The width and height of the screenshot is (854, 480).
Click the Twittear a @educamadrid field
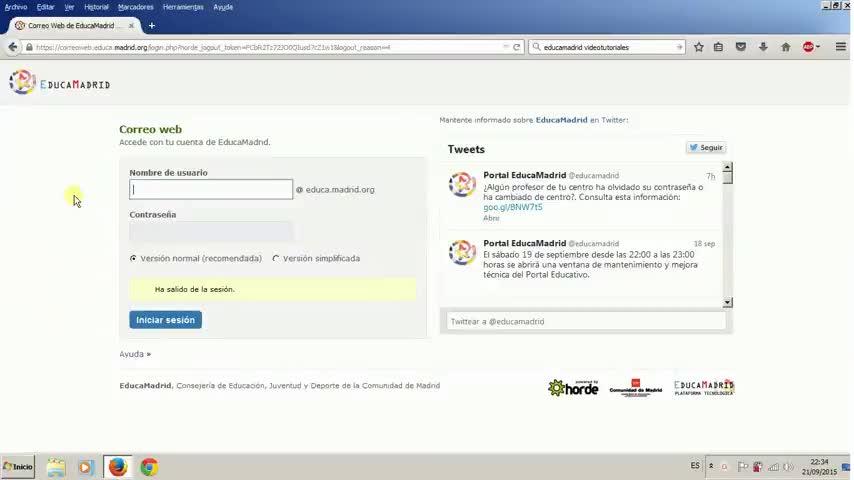pos(586,321)
